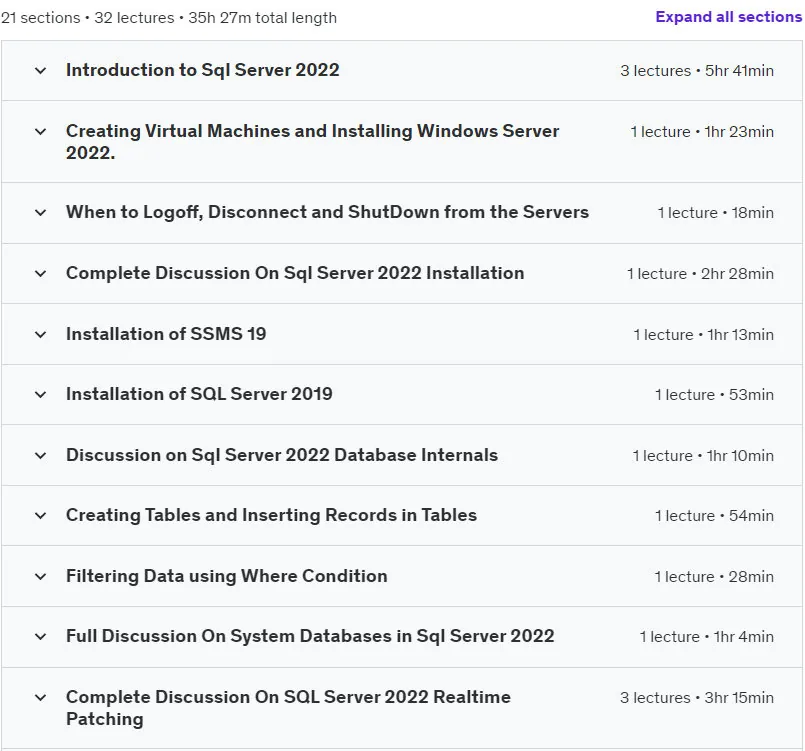Click the 1 lecture • 1hr 4min label
Screen dimensions: 805x751
tap(706, 637)
